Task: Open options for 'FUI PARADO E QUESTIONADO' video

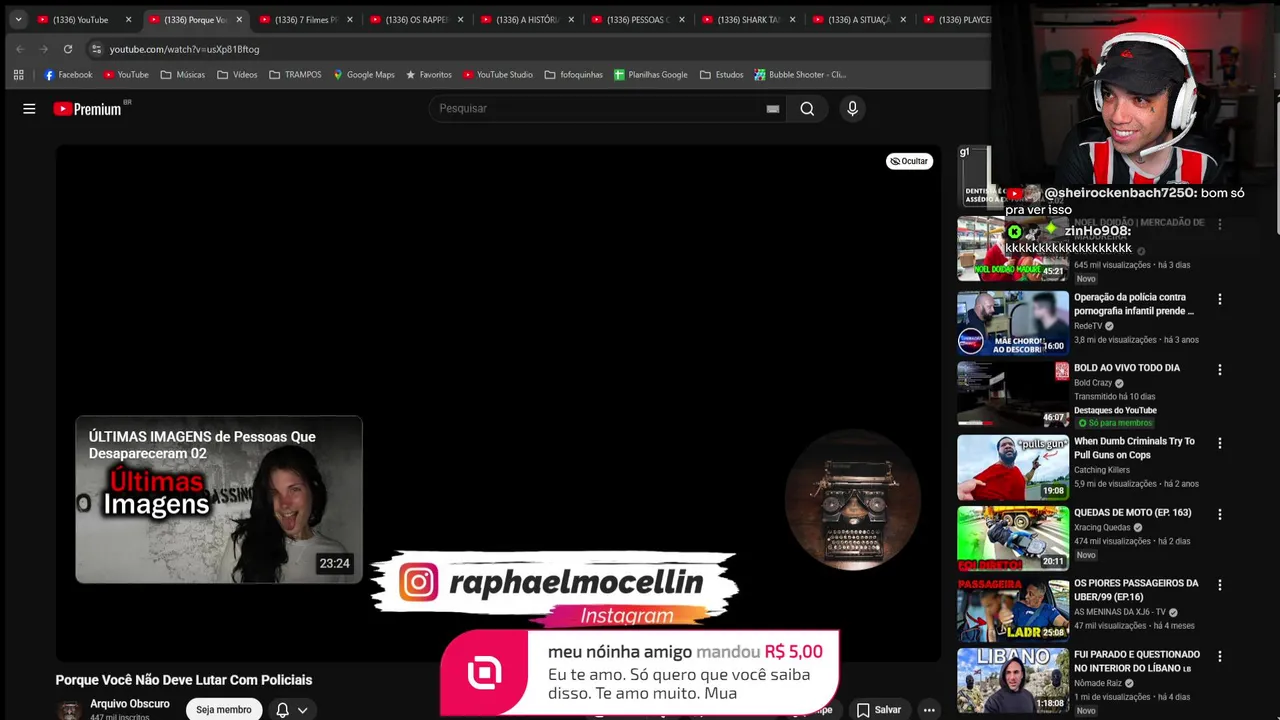Action: [x=1219, y=657]
